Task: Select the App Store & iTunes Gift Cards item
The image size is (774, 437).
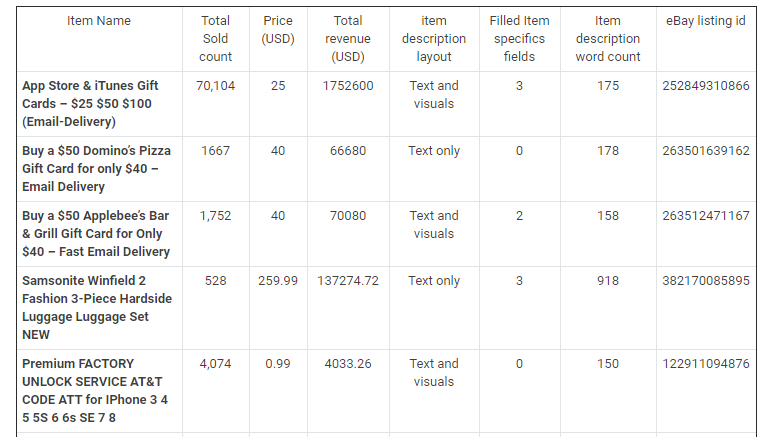Action: click(x=90, y=104)
